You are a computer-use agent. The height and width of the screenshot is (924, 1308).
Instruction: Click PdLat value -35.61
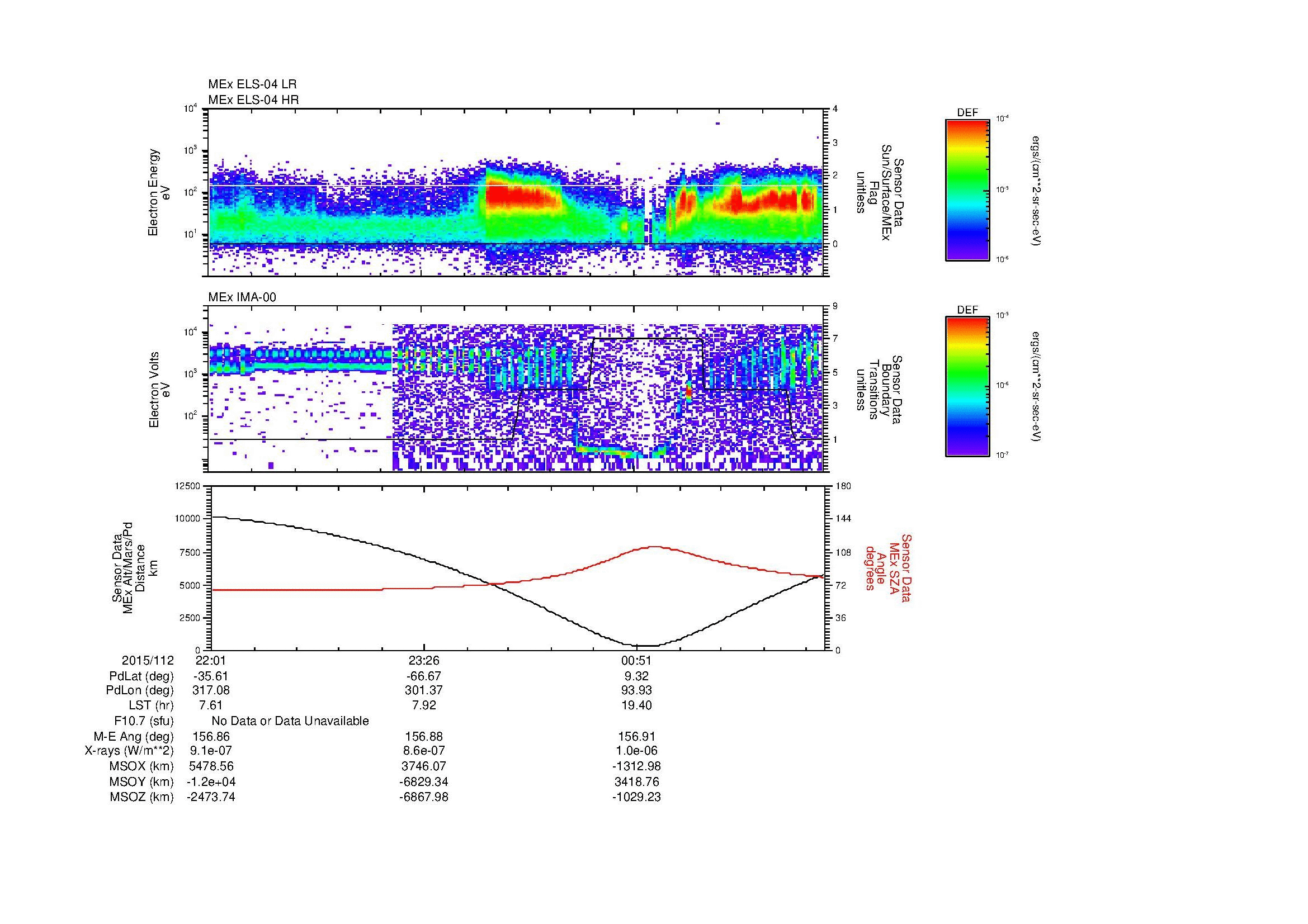click(x=211, y=676)
